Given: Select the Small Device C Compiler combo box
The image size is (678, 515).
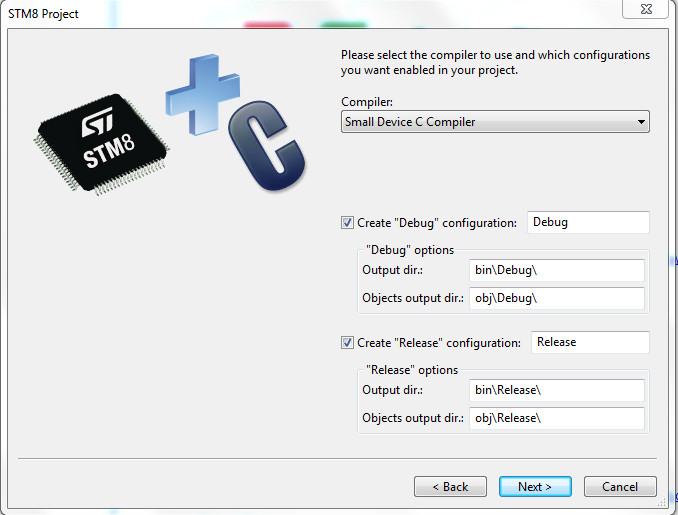Looking at the screenshot, I should (x=495, y=122).
